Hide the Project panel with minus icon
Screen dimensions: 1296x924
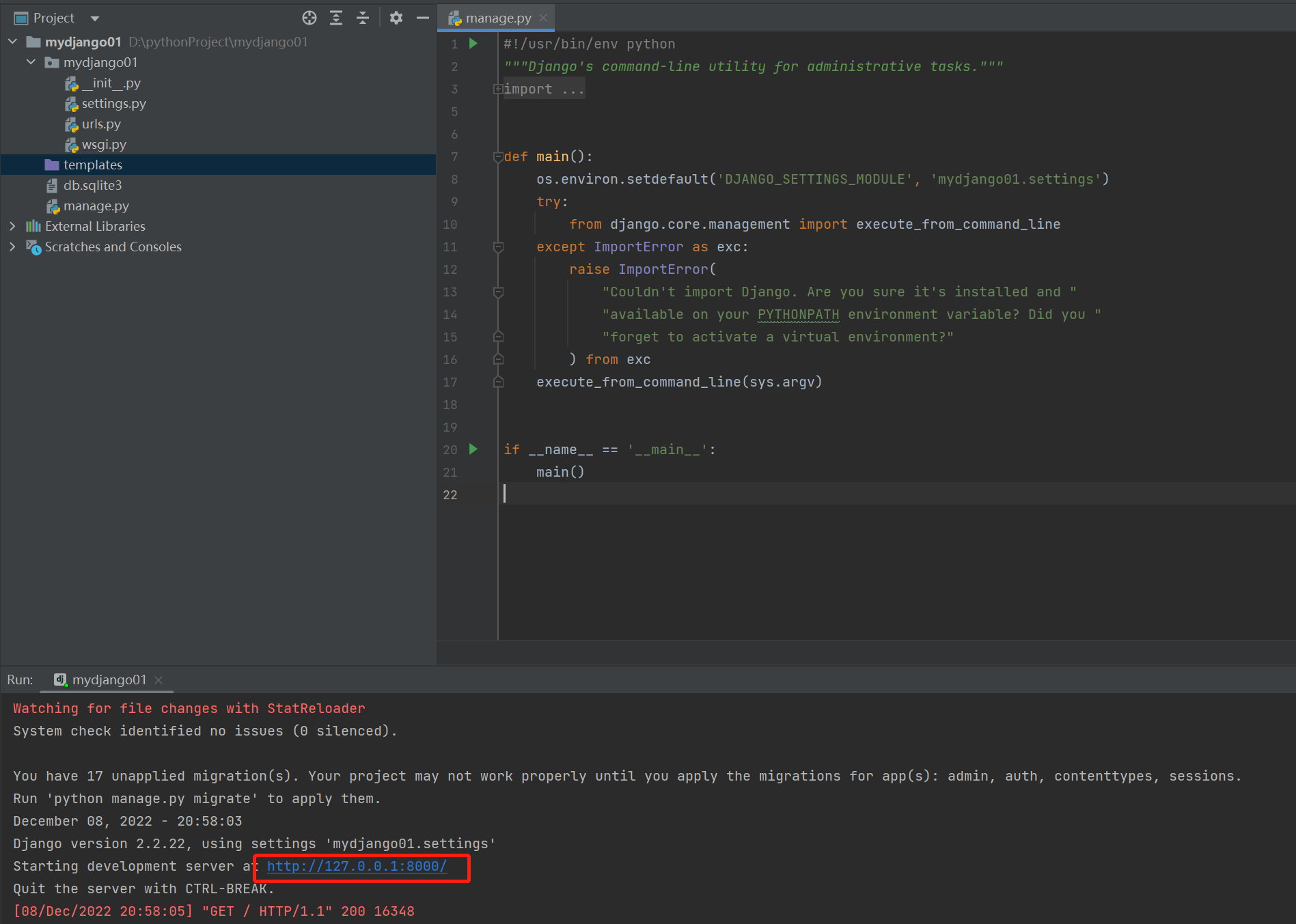(423, 18)
